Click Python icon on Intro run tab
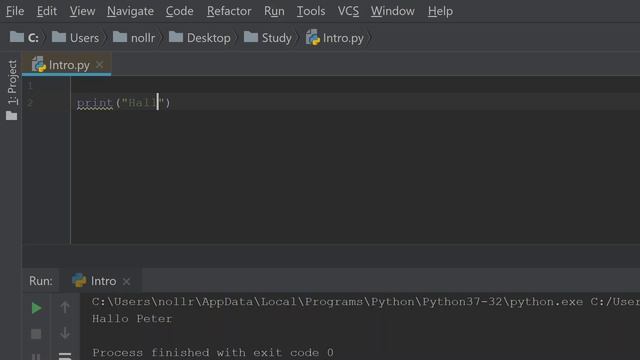Image resolution: width=640 pixels, height=360 pixels. 79,280
